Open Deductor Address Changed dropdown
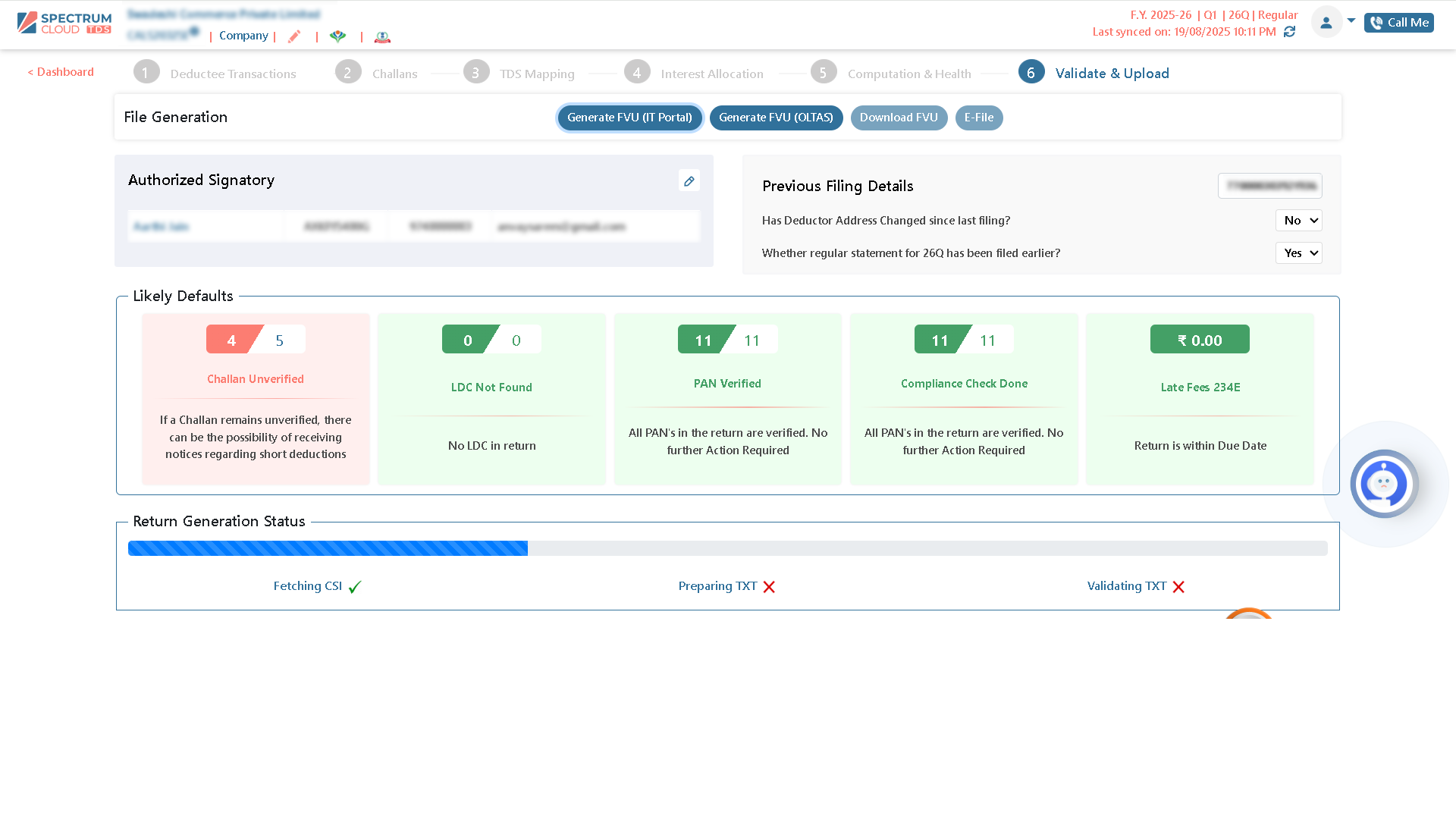 pyautogui.click(x=1298, y=221)
